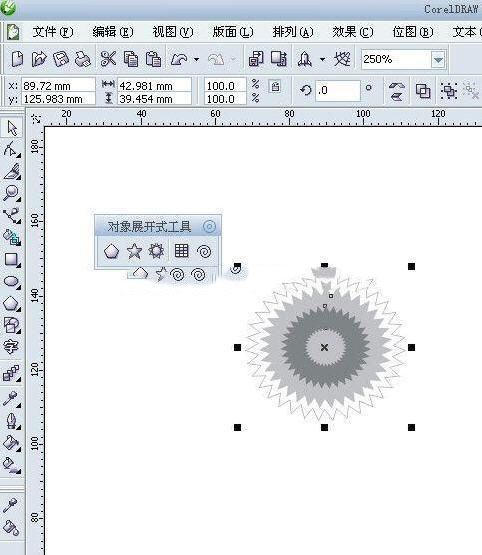Choose Complex star in object flyout
Viewport: 482px width, 555px height.
click(x=156, y=251)
